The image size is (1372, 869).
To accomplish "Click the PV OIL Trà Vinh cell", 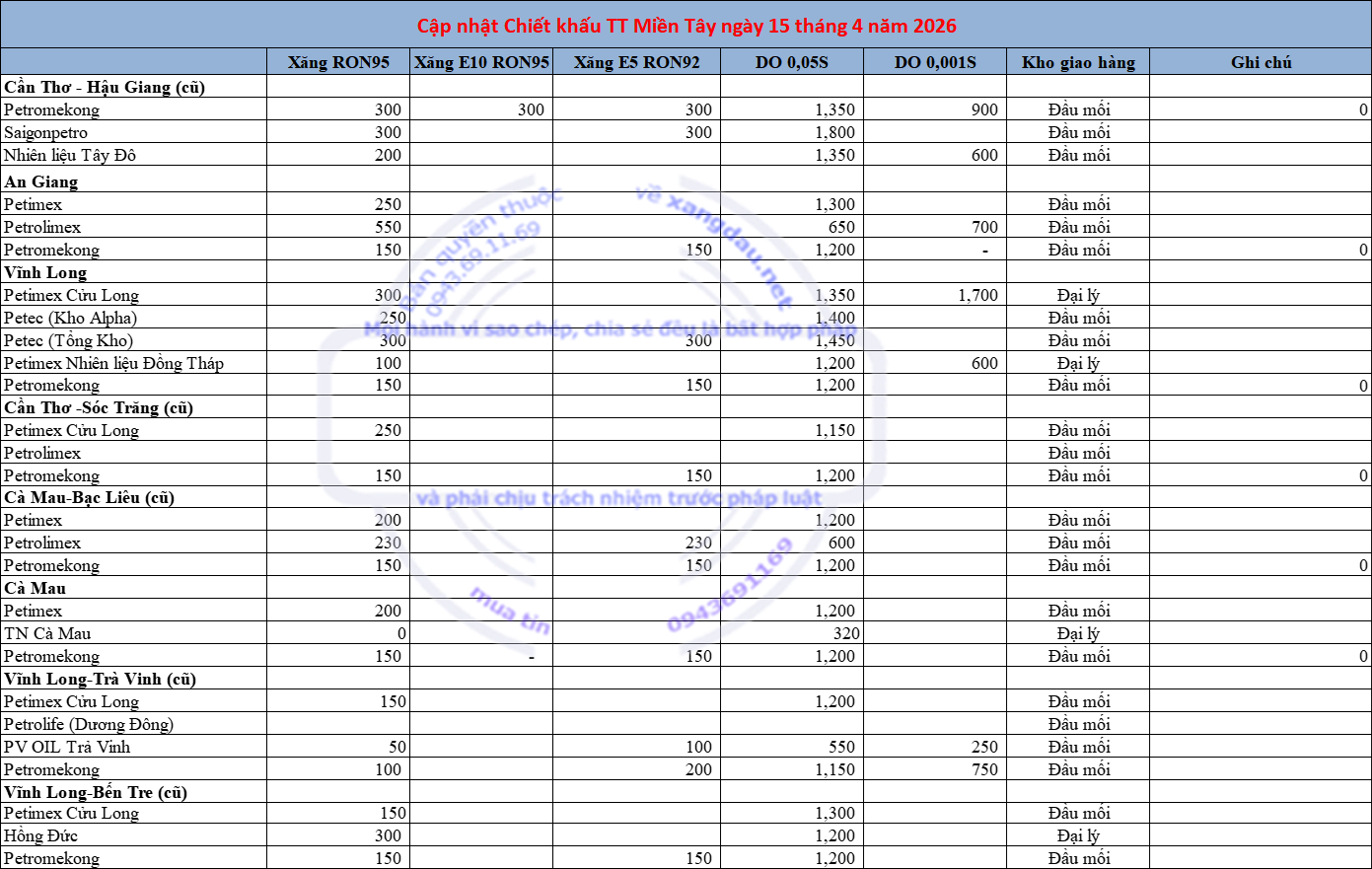I will (x=67, y=747).
